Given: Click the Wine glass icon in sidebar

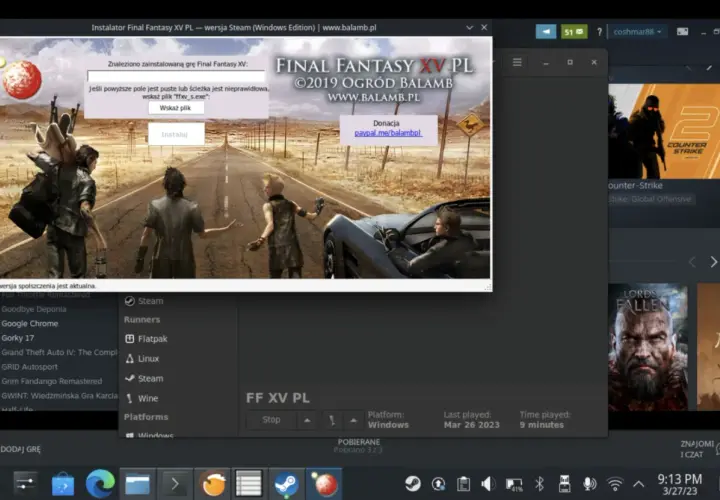Looking at the screenshot, I should pyautogui.click(x=129, y=398).
